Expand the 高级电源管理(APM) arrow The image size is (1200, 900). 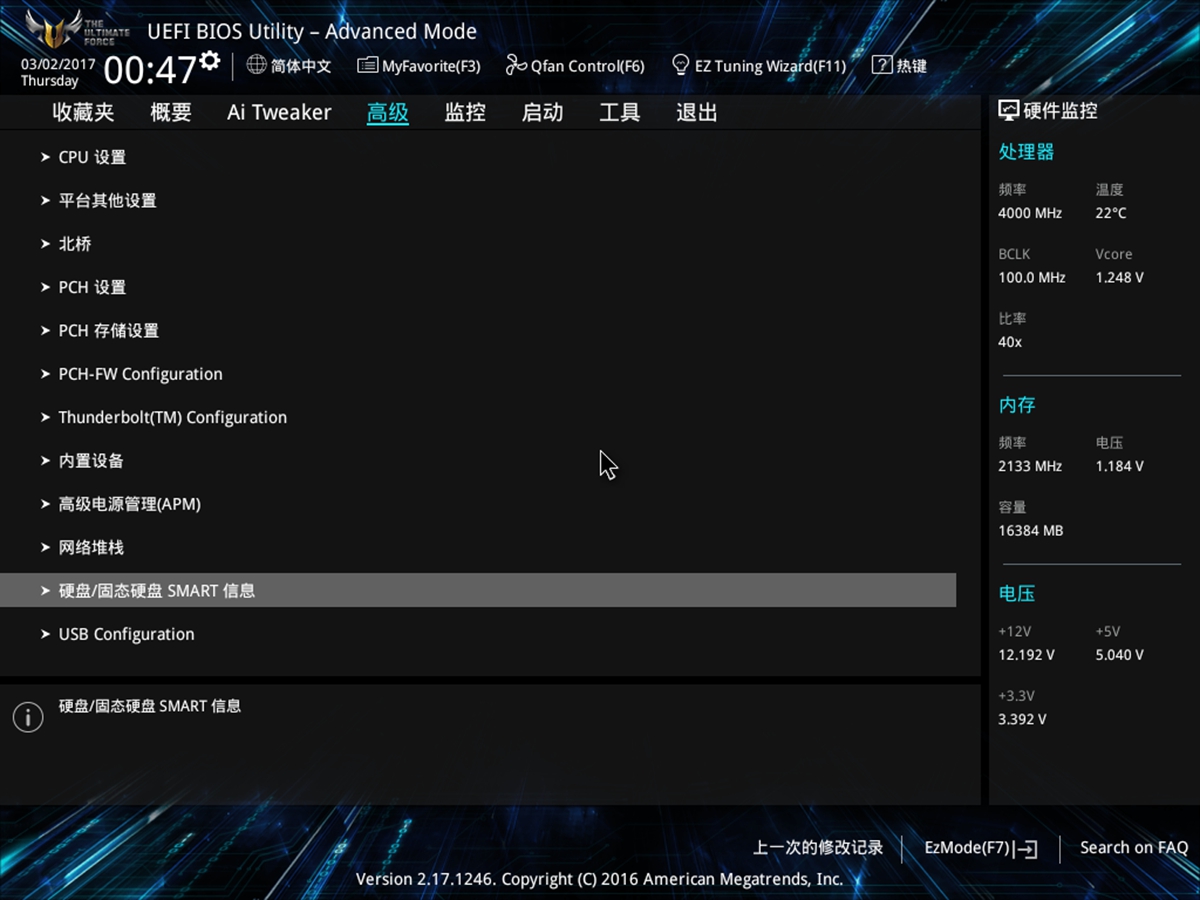46,504
